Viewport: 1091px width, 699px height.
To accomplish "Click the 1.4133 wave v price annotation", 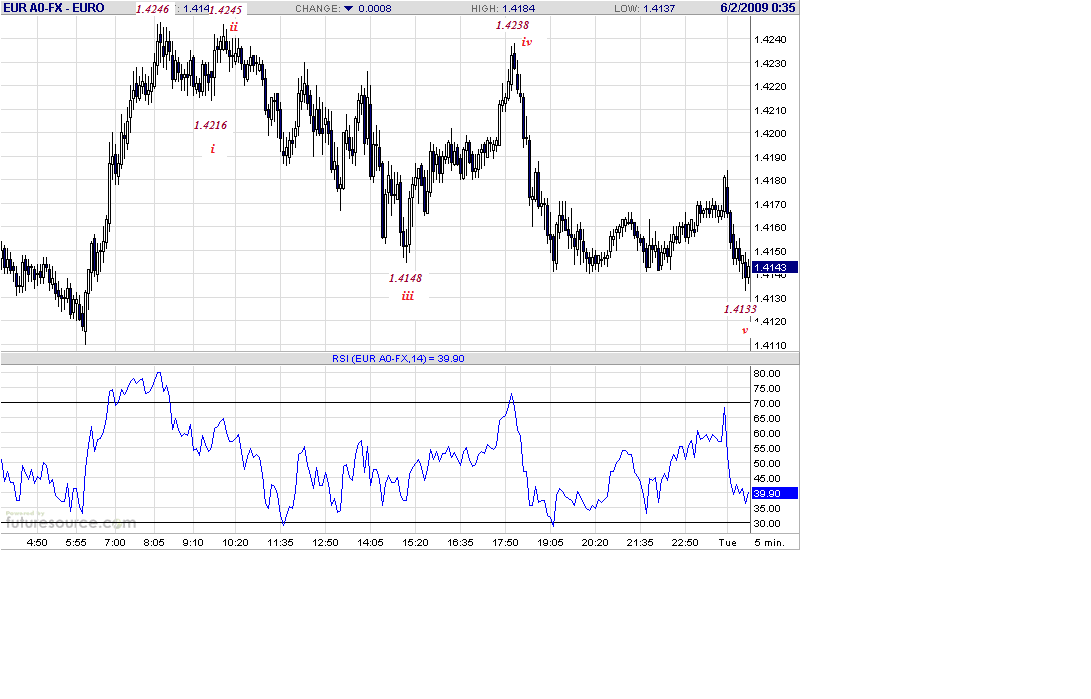I will click(740, 310).
